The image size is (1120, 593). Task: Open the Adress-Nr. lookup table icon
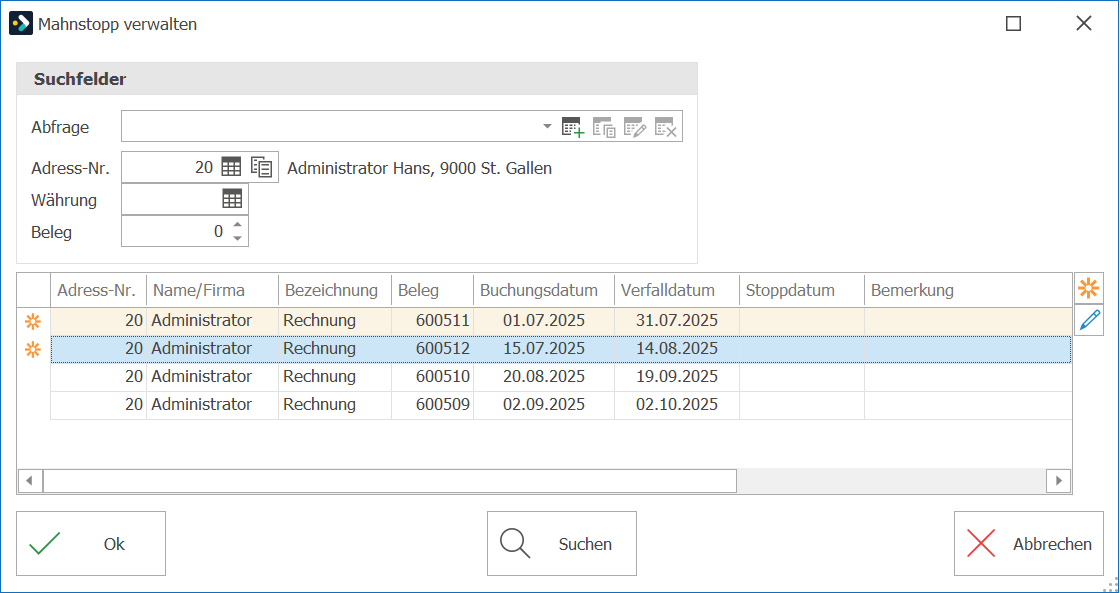(x=231, y=167)
